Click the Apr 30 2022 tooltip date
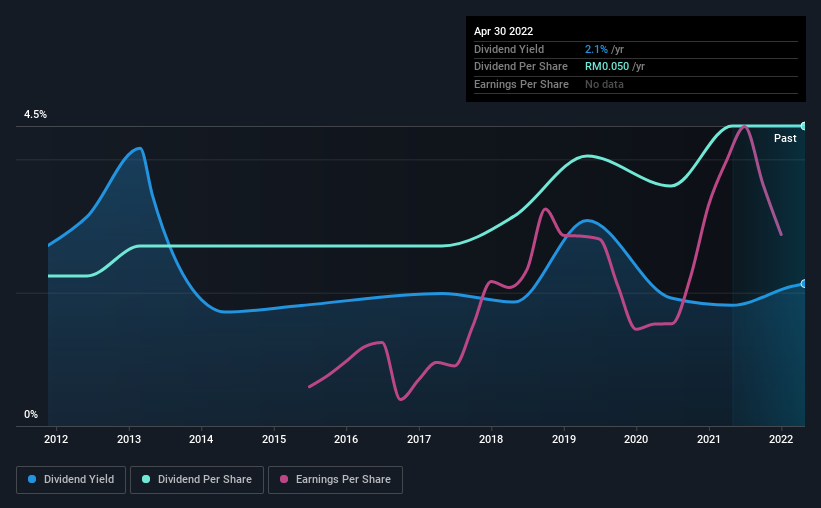The width and height of the screenshot is (821, 508). pos(503,31)
